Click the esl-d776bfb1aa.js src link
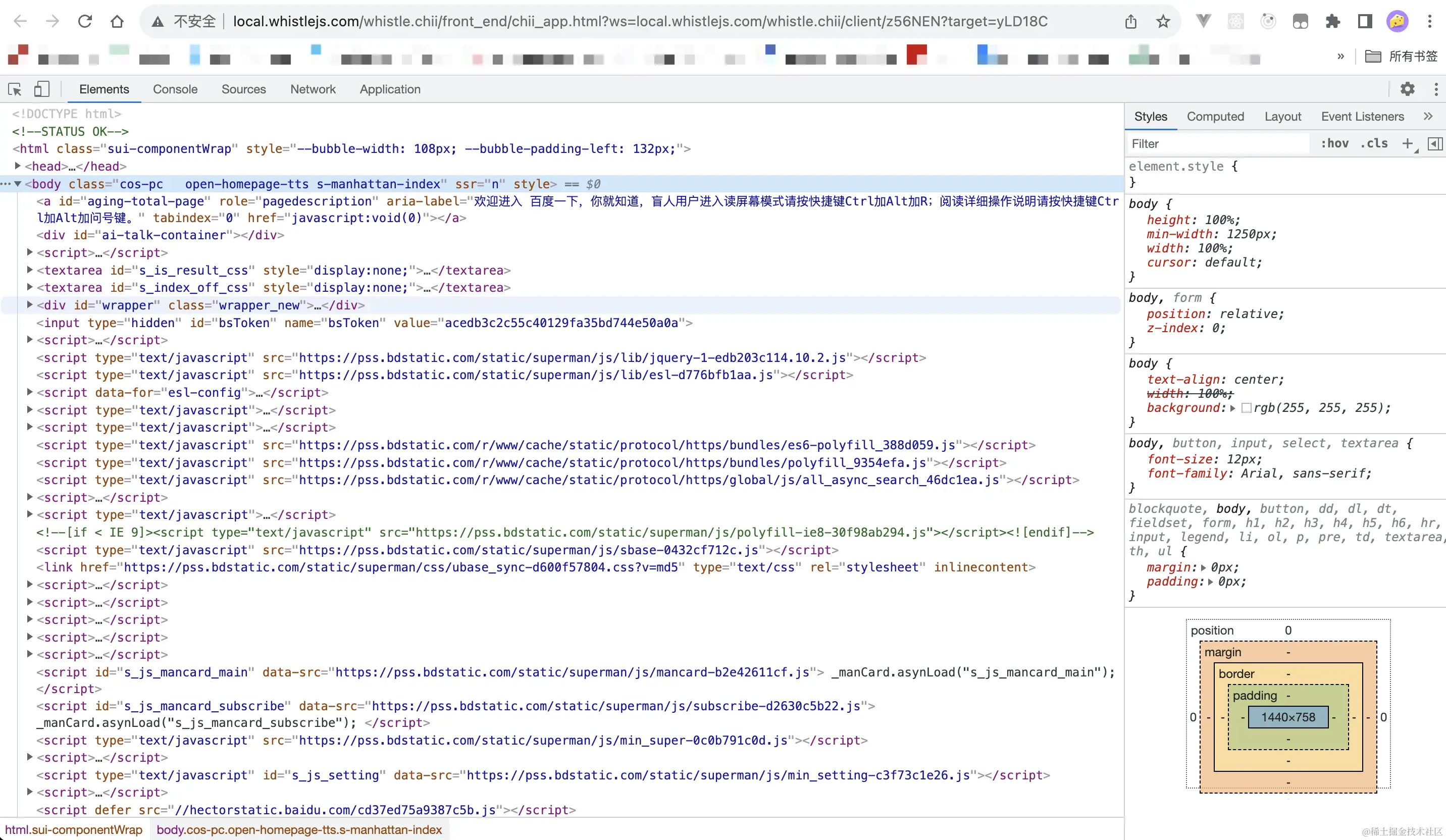 [x=536, y=375]
